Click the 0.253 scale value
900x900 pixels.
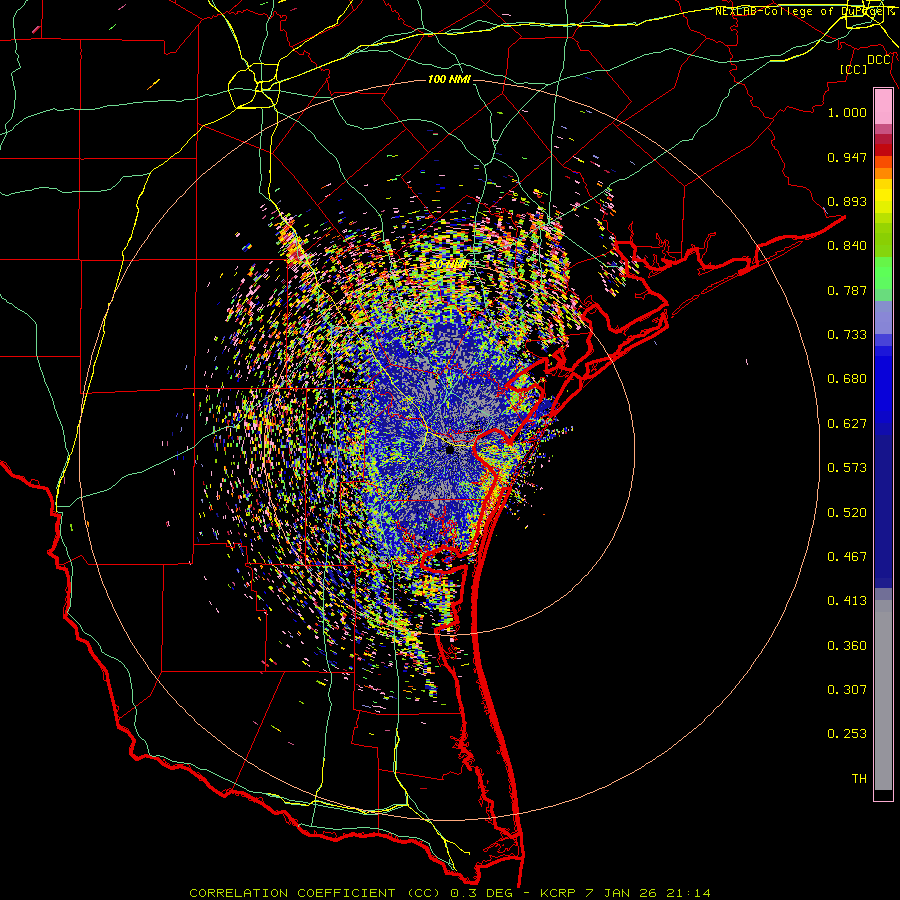pyautogui.click(x=847, y=734)
